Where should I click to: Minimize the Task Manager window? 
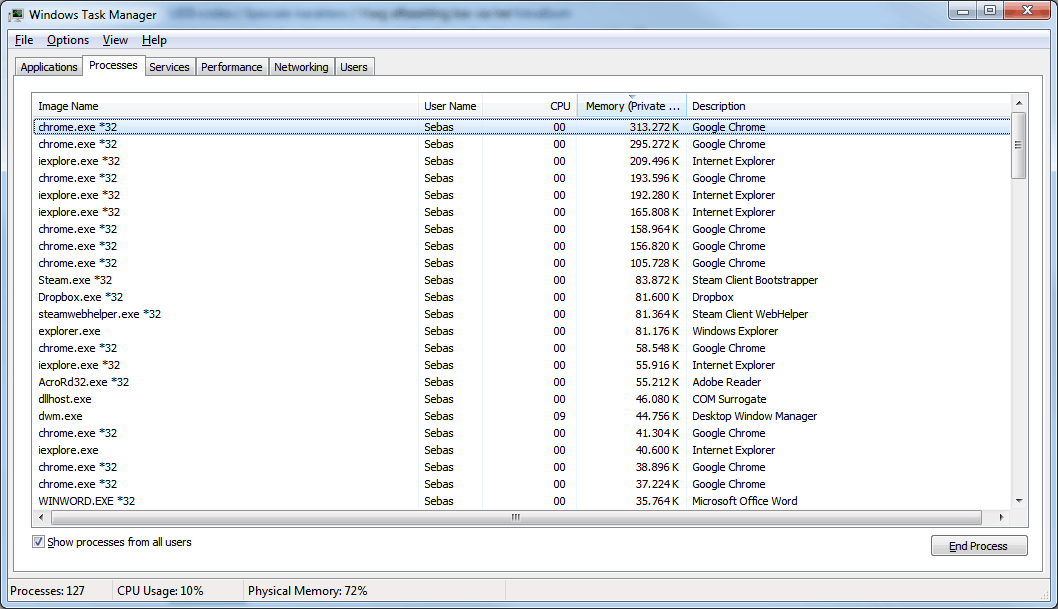(963, 10)
